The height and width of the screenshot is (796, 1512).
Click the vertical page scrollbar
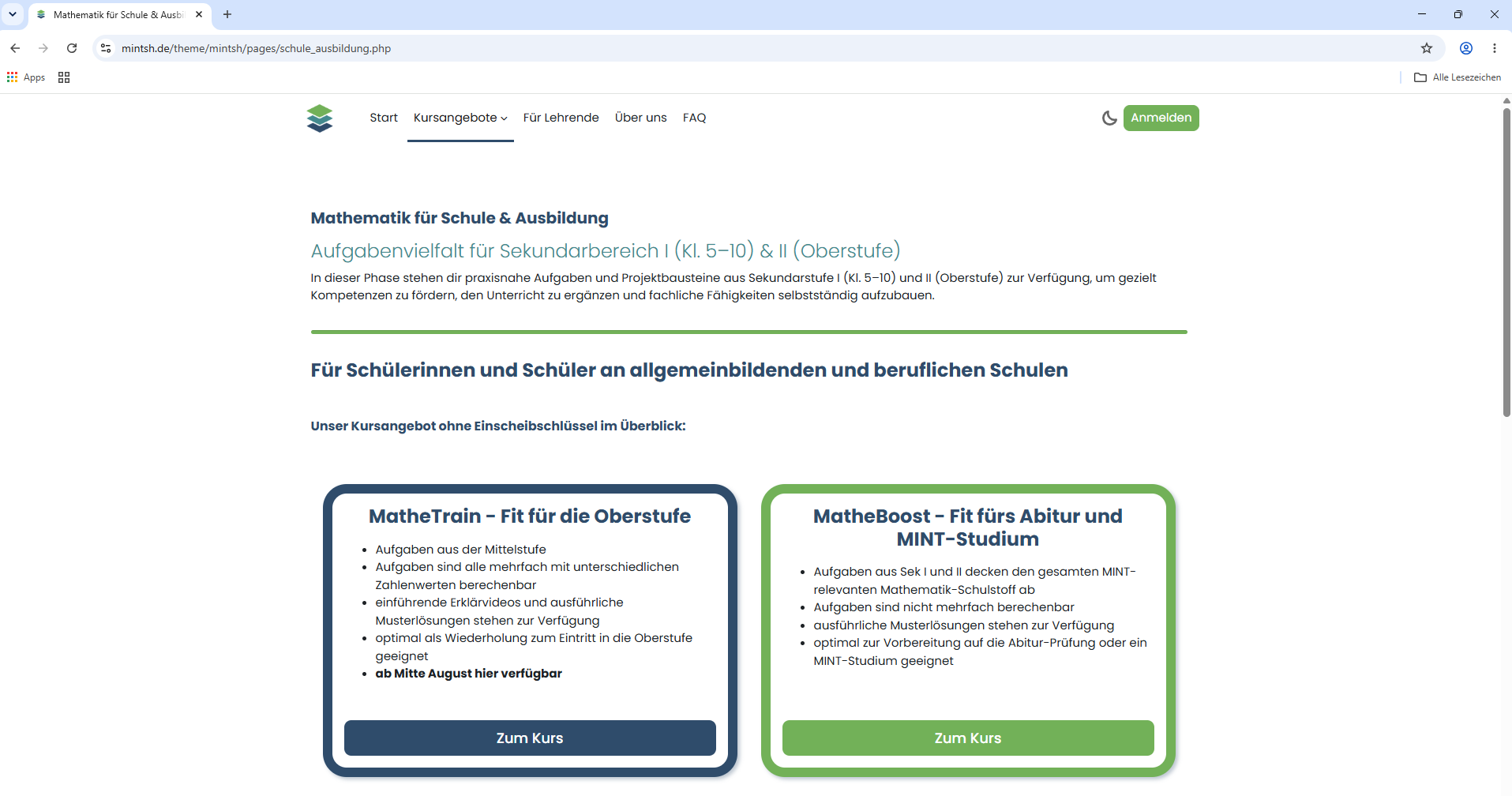(x=1506, y=261)
